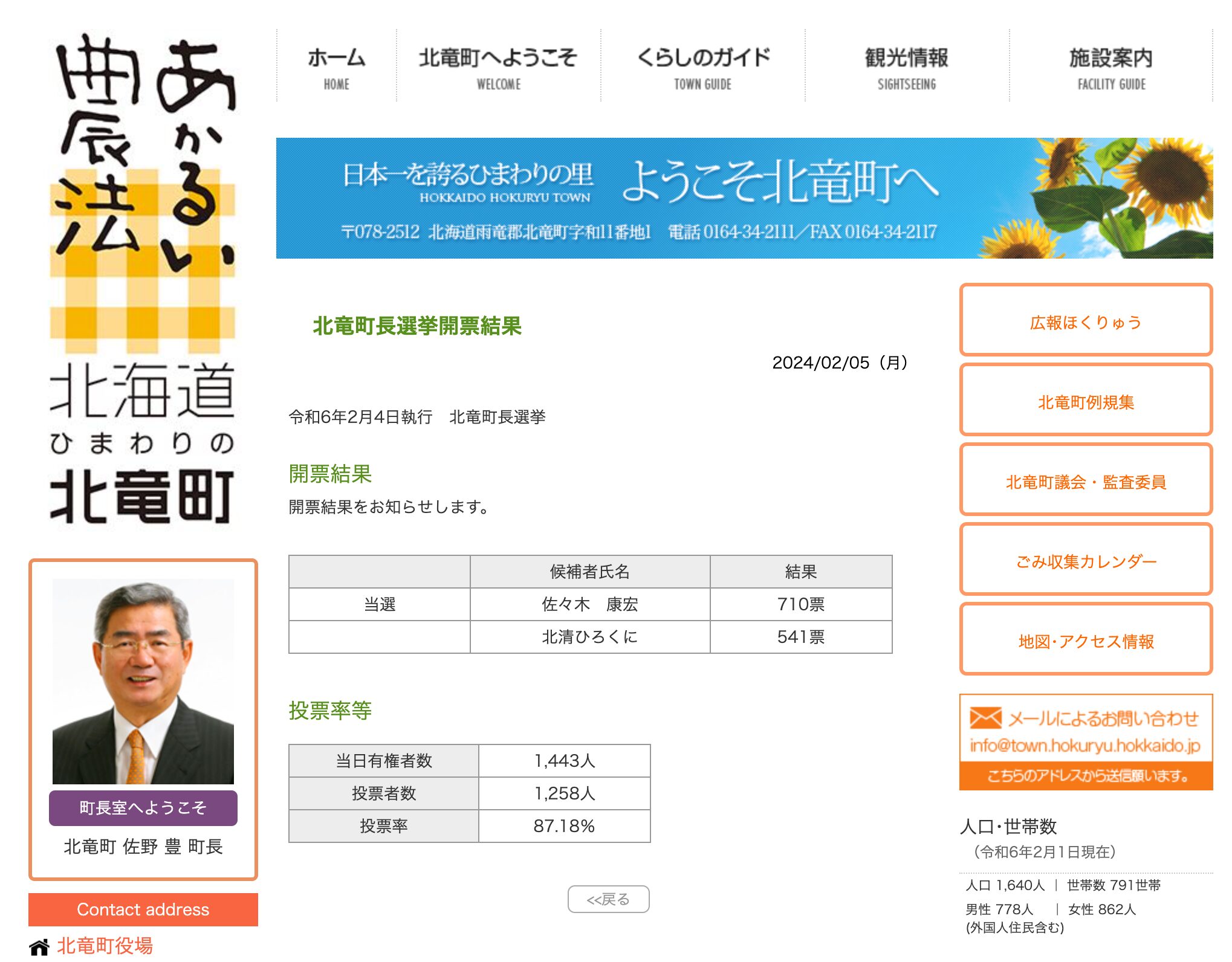
Task: Open 北竜町へようこそ from the navigation
Action: point(498,66)
